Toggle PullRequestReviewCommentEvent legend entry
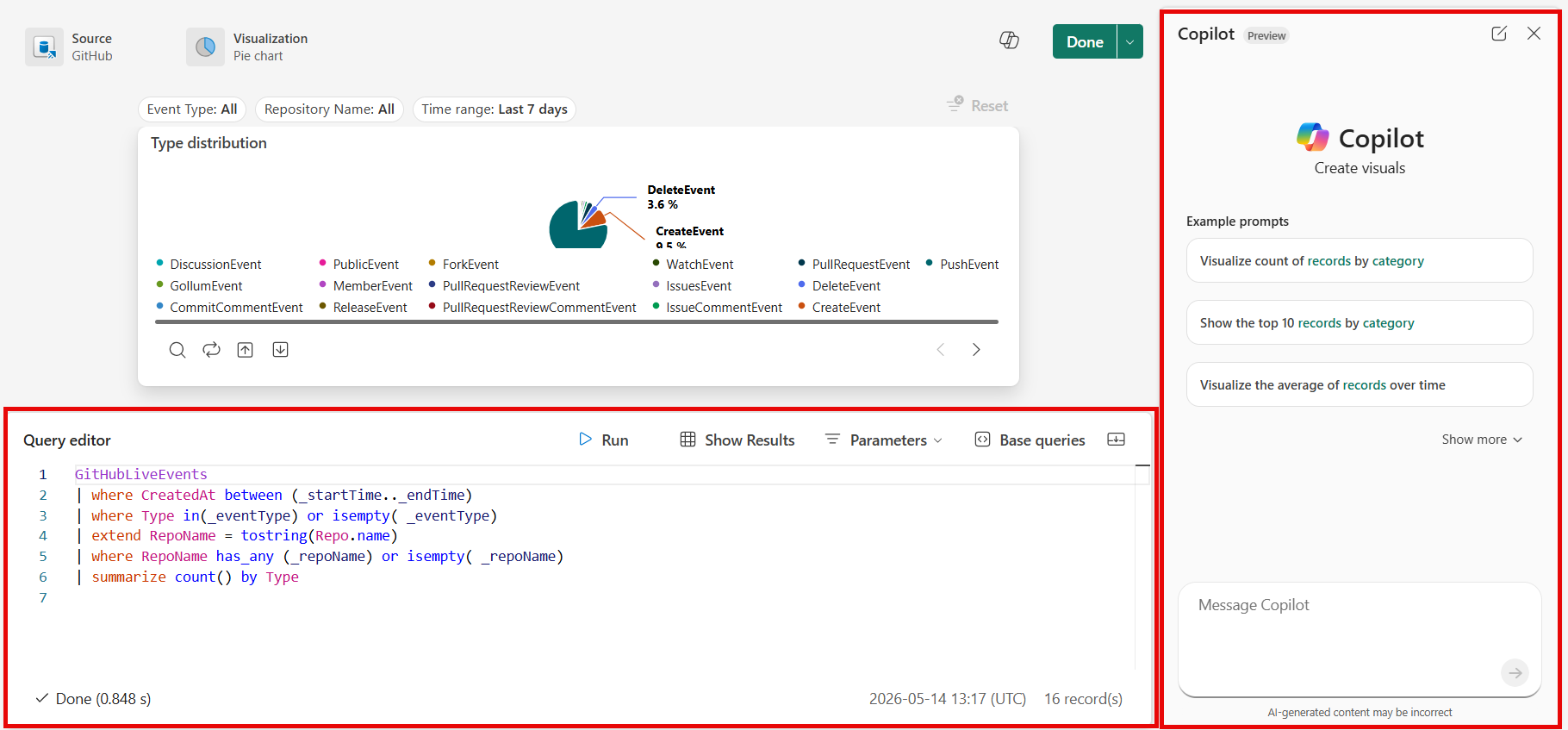 click(532, 308)
